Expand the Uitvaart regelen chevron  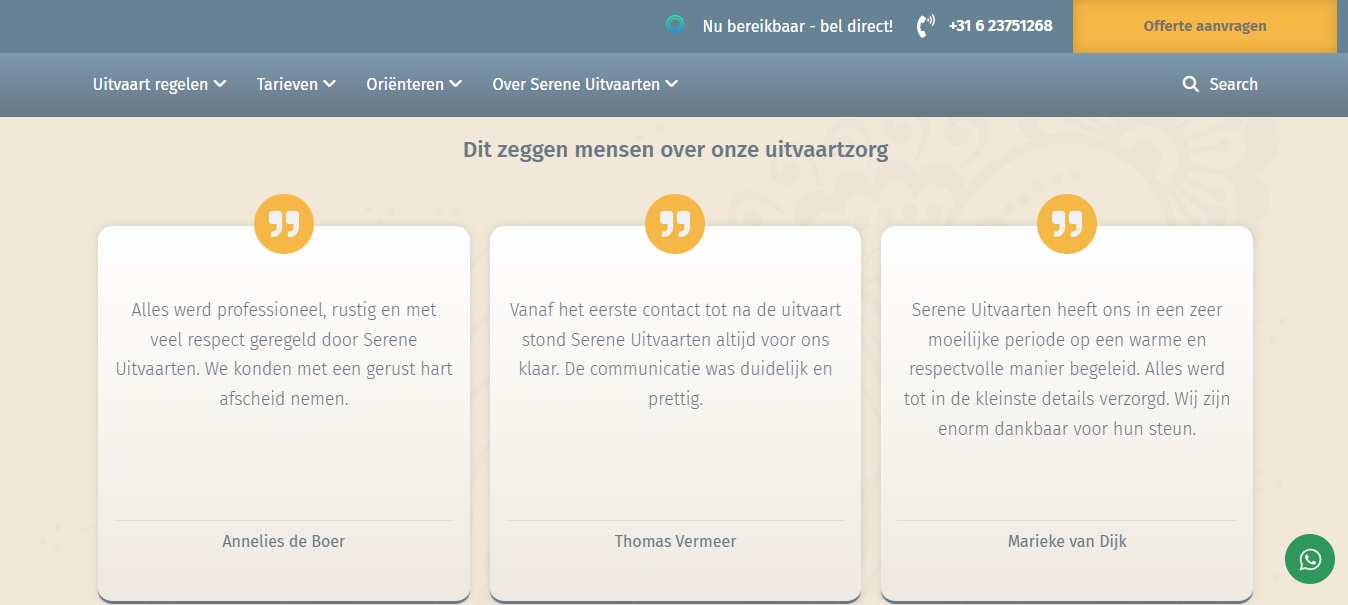(220, 84)
